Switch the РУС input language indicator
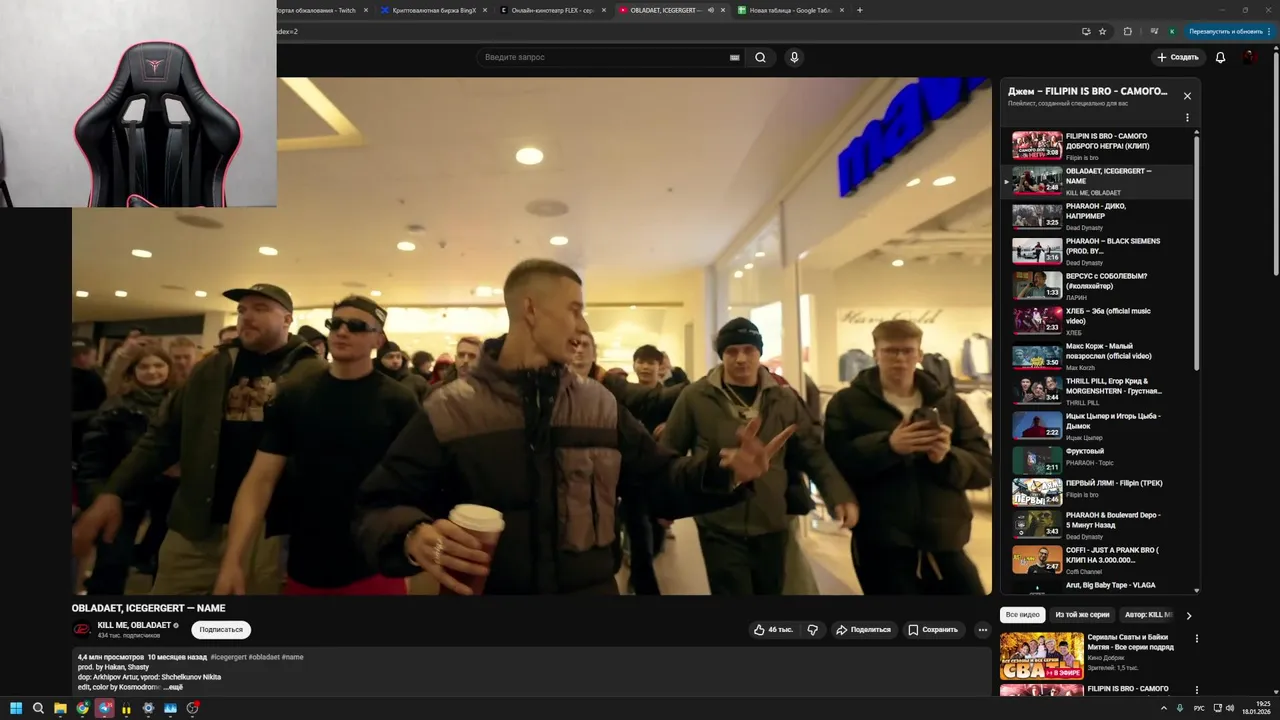The height and width of the screenshot is (720, 1280). tap(1199, 708)
